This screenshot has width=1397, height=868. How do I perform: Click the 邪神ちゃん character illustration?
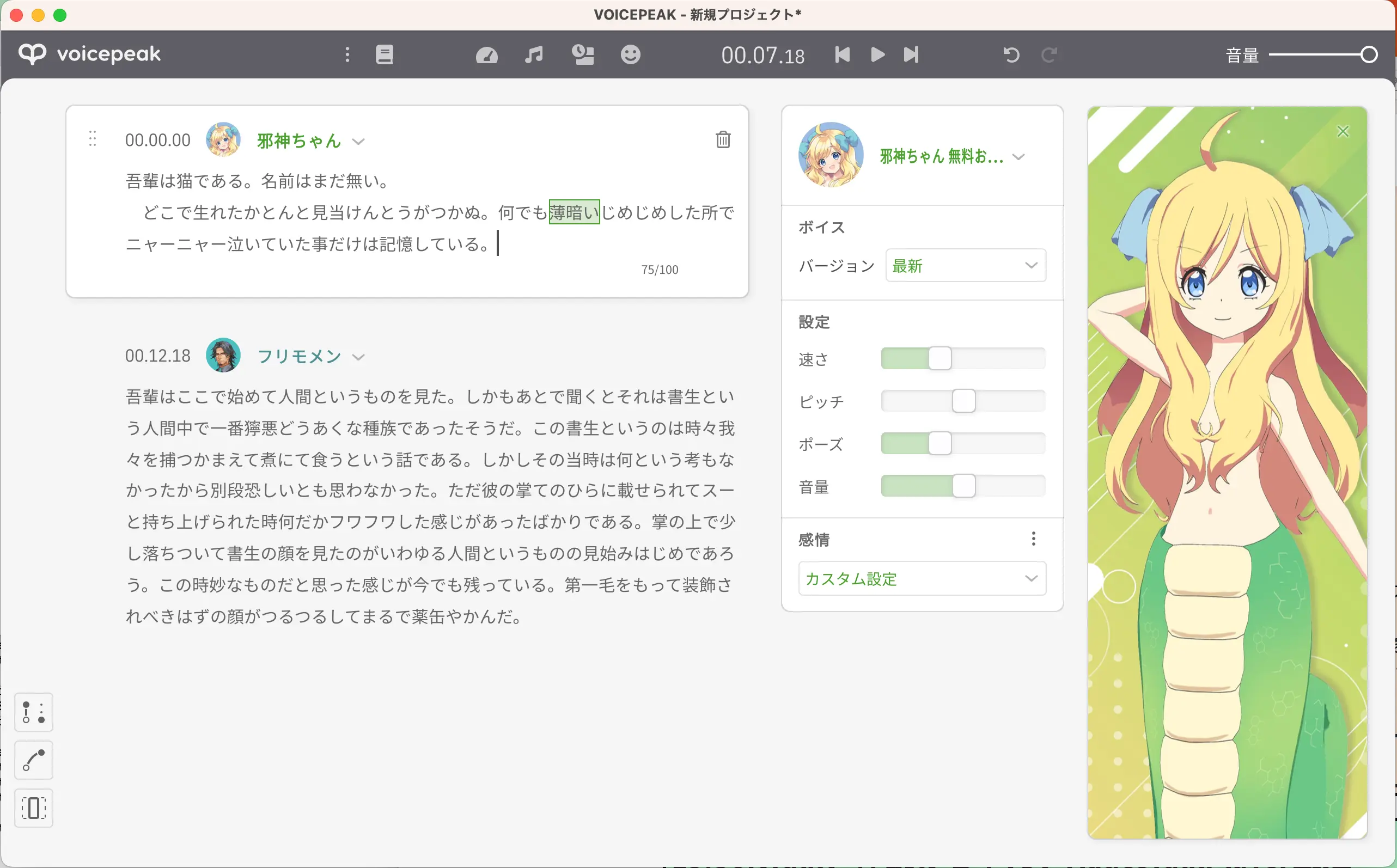click(x=1227, y=472)
